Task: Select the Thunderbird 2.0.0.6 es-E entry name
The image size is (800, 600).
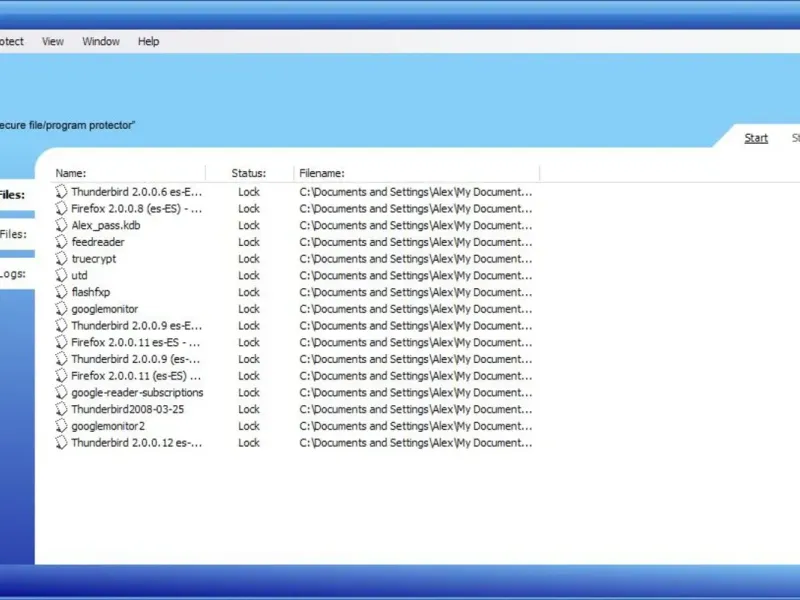Action: [137, 192]
